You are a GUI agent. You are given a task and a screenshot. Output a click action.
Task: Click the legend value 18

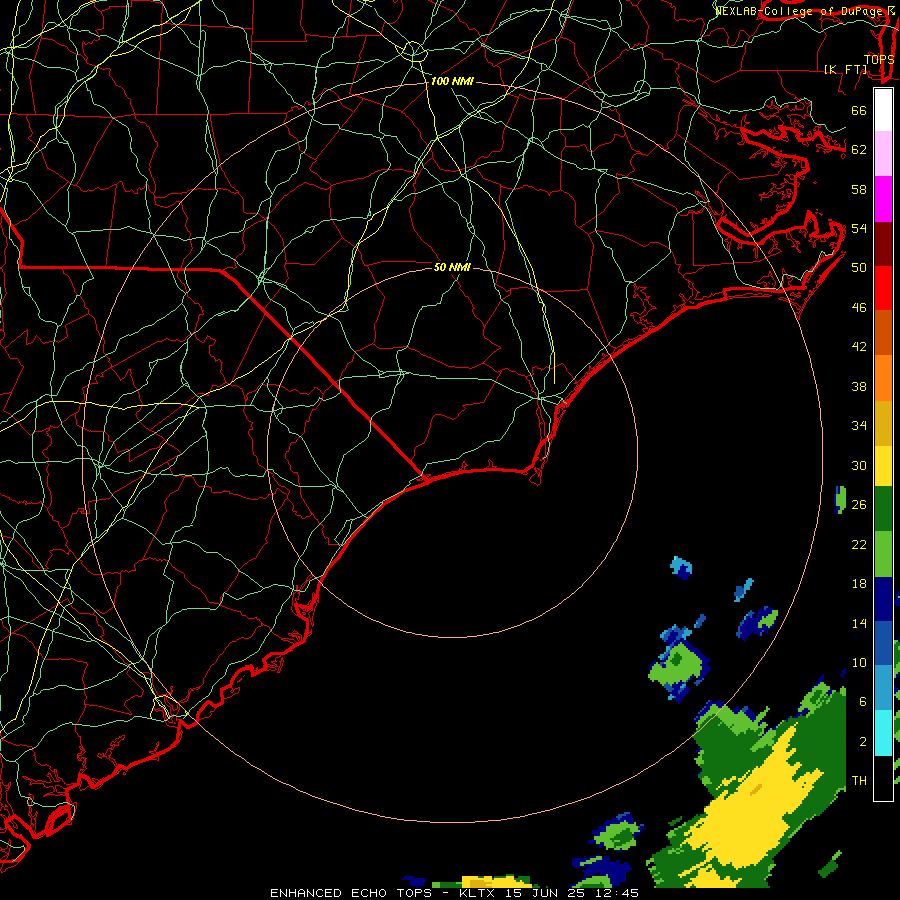click(x=859, y=584)
